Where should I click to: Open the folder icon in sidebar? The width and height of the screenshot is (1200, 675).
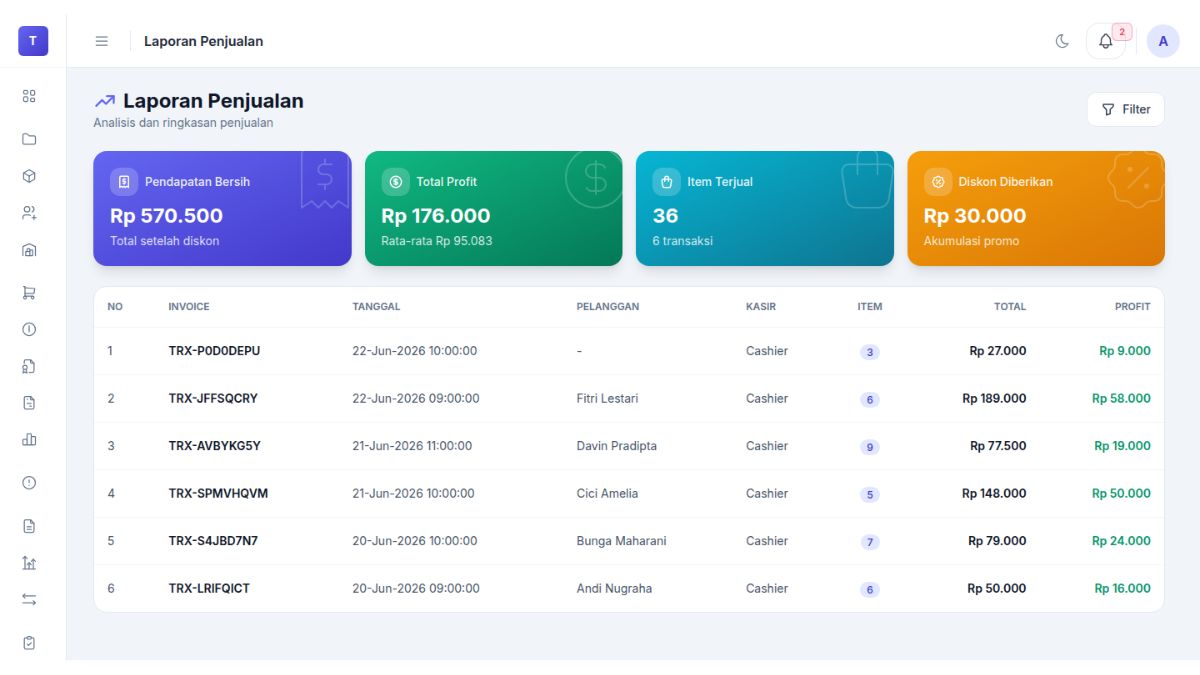[29, 139]
